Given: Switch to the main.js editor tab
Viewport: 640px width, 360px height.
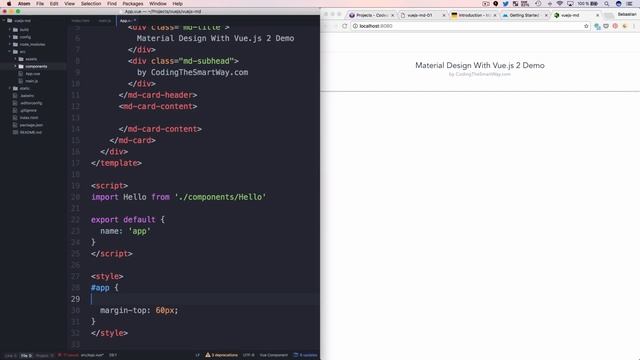Looking at the screenshot, I should click(104, 21).
